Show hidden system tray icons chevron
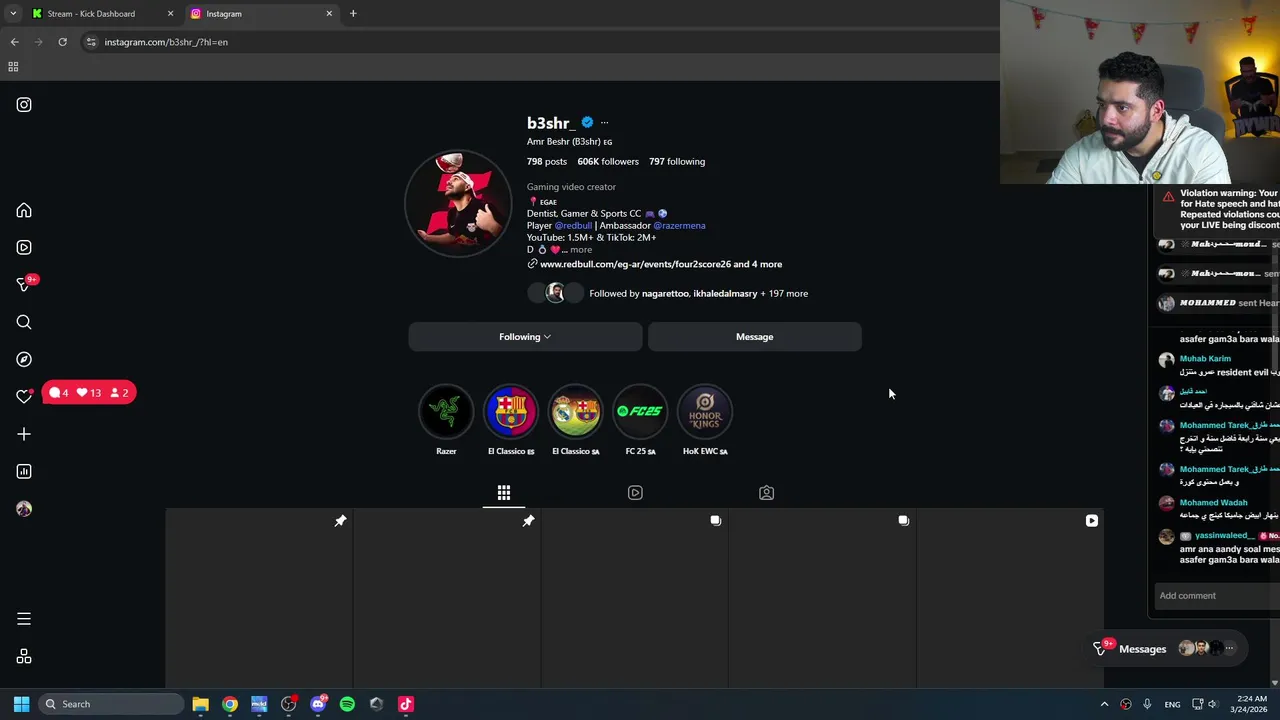Image resolution: width=1280 pixels, height=720 pixels. pyautogui.click(x=1104, y=704)
